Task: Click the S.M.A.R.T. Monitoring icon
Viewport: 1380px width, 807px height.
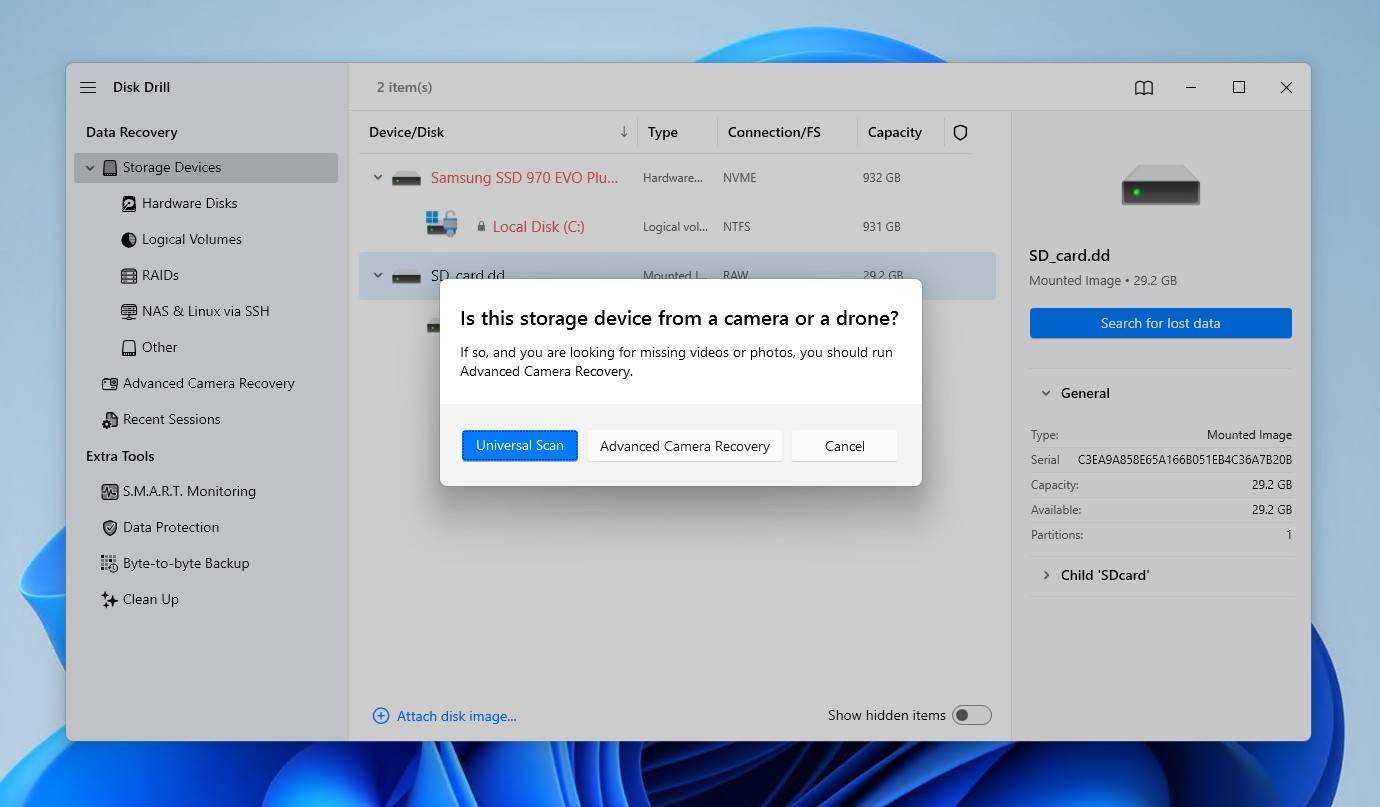Action: pyautogui.click(x=110, y=492)
